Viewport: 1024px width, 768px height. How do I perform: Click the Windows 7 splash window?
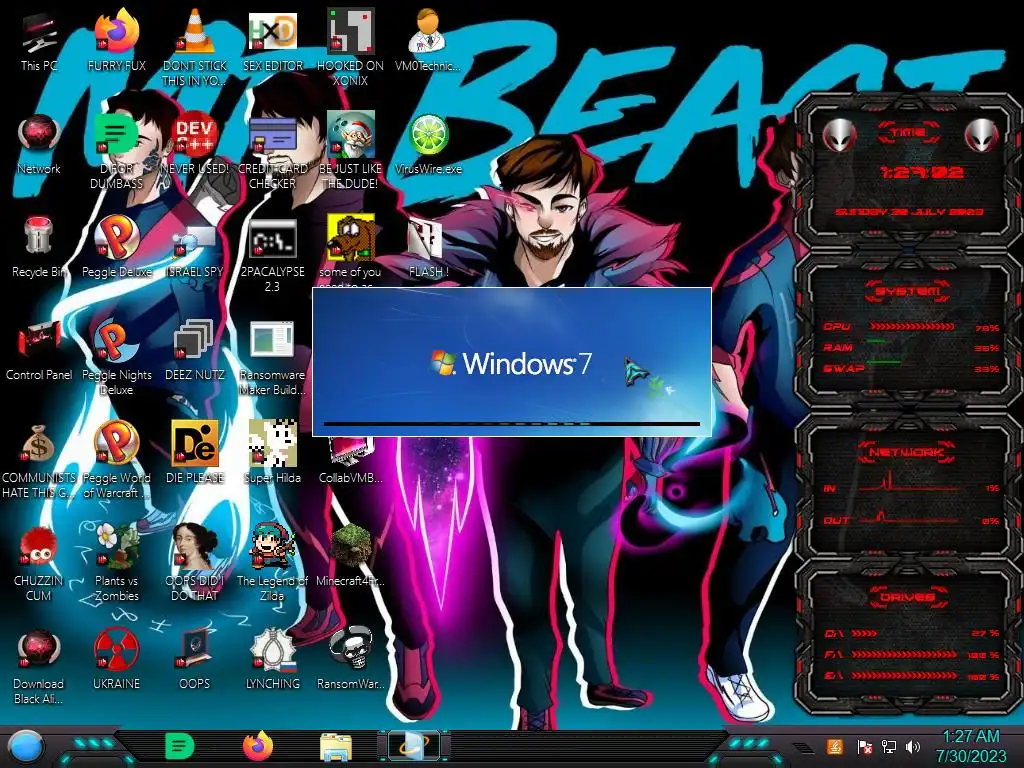[x=512, y=362]
